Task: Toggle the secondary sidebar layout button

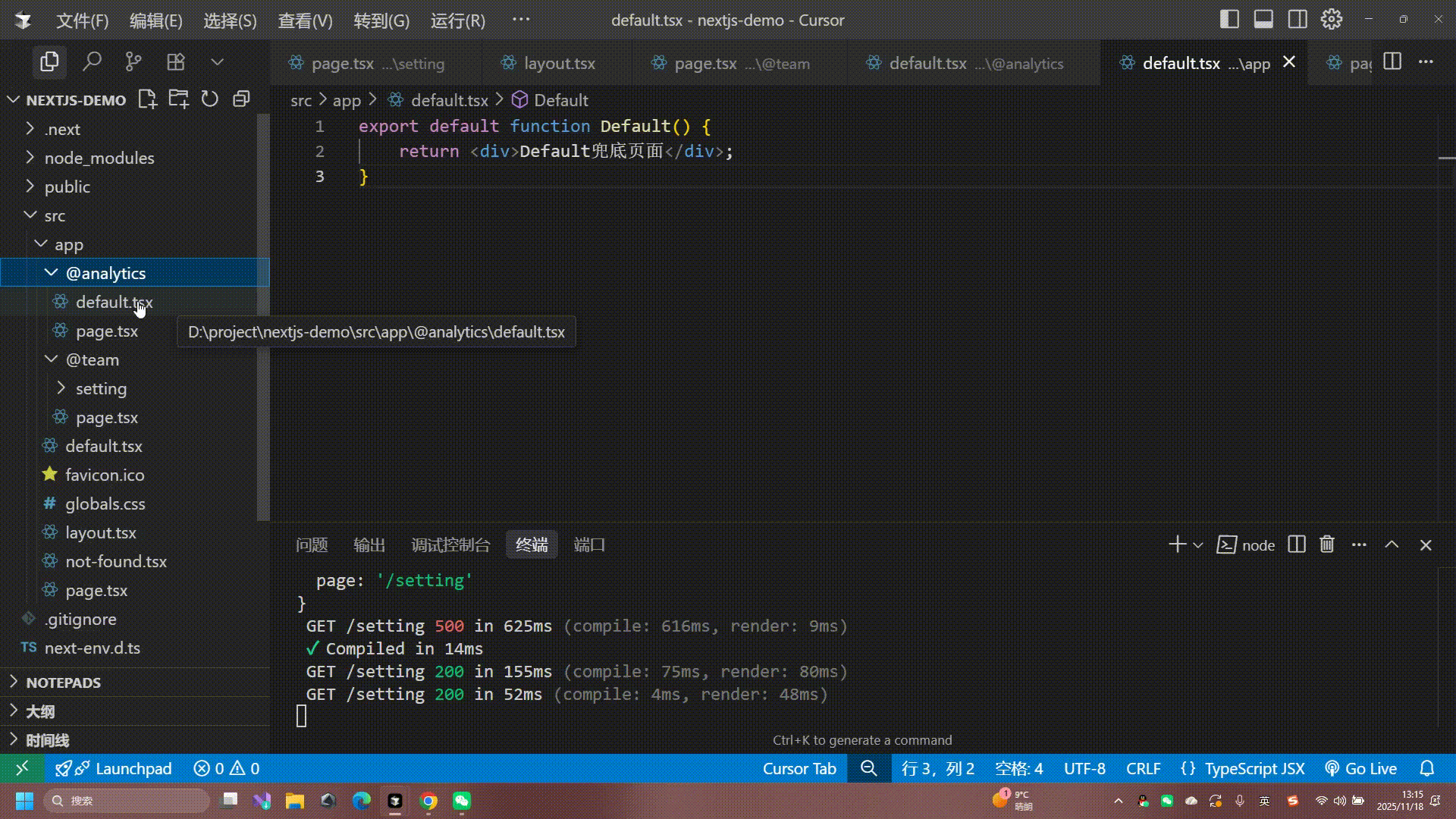Action: click(x=1298, y=20)
